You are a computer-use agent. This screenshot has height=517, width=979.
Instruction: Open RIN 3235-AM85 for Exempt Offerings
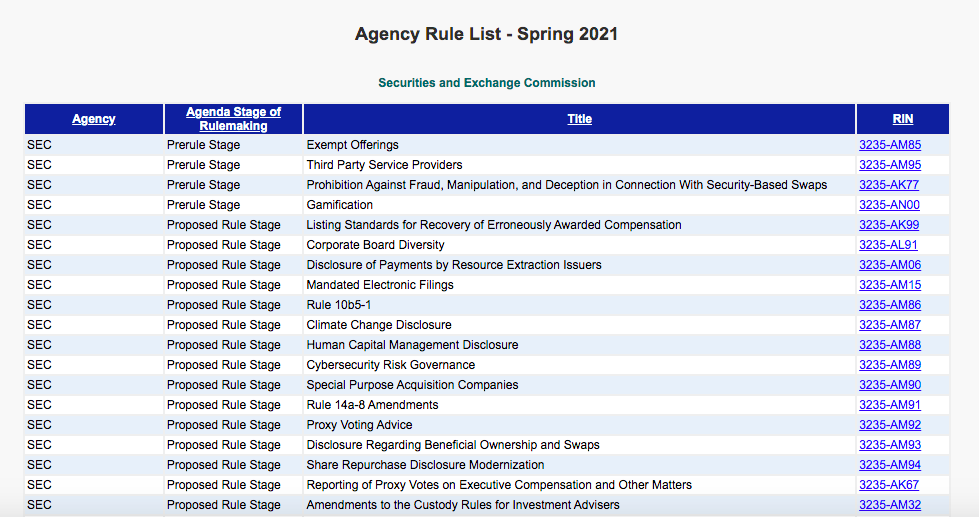889,145
